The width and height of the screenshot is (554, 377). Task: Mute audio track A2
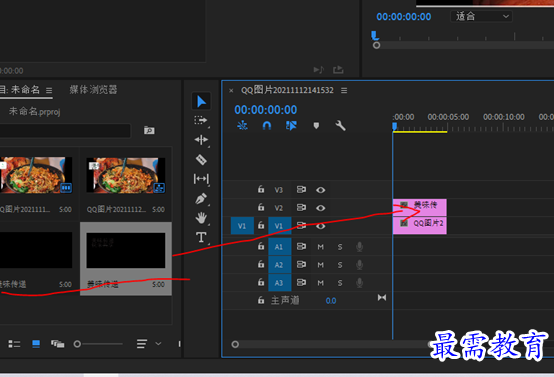[320, 265]
